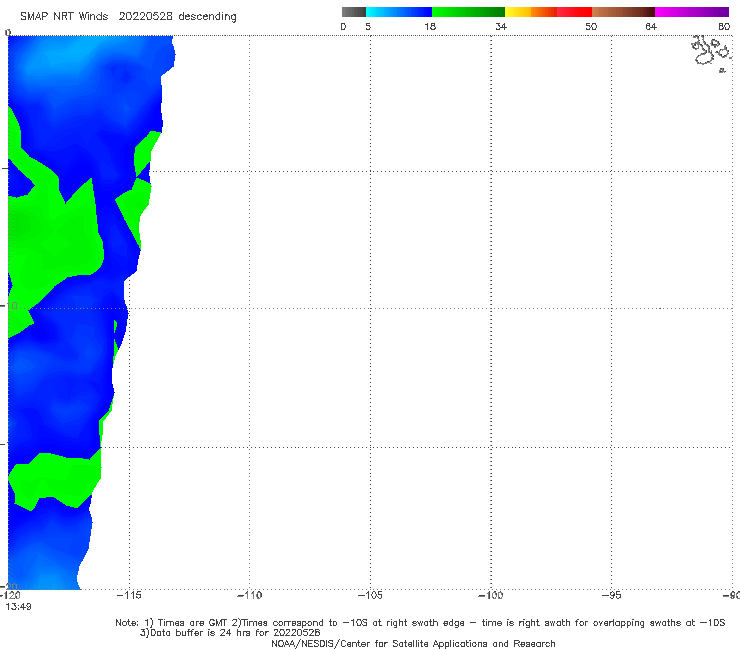Click the longitude label '-100'

491,595
